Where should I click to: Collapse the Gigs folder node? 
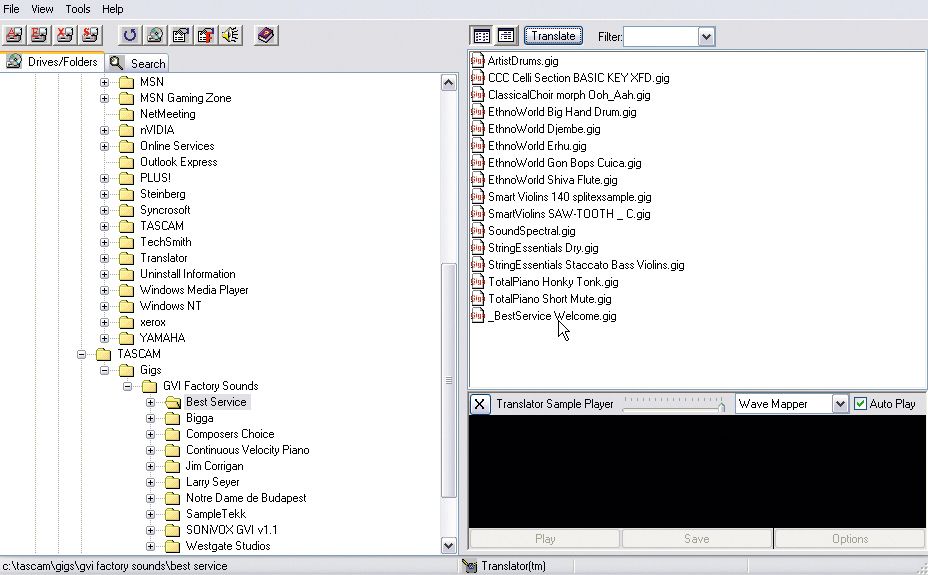(x=105, y=370)
